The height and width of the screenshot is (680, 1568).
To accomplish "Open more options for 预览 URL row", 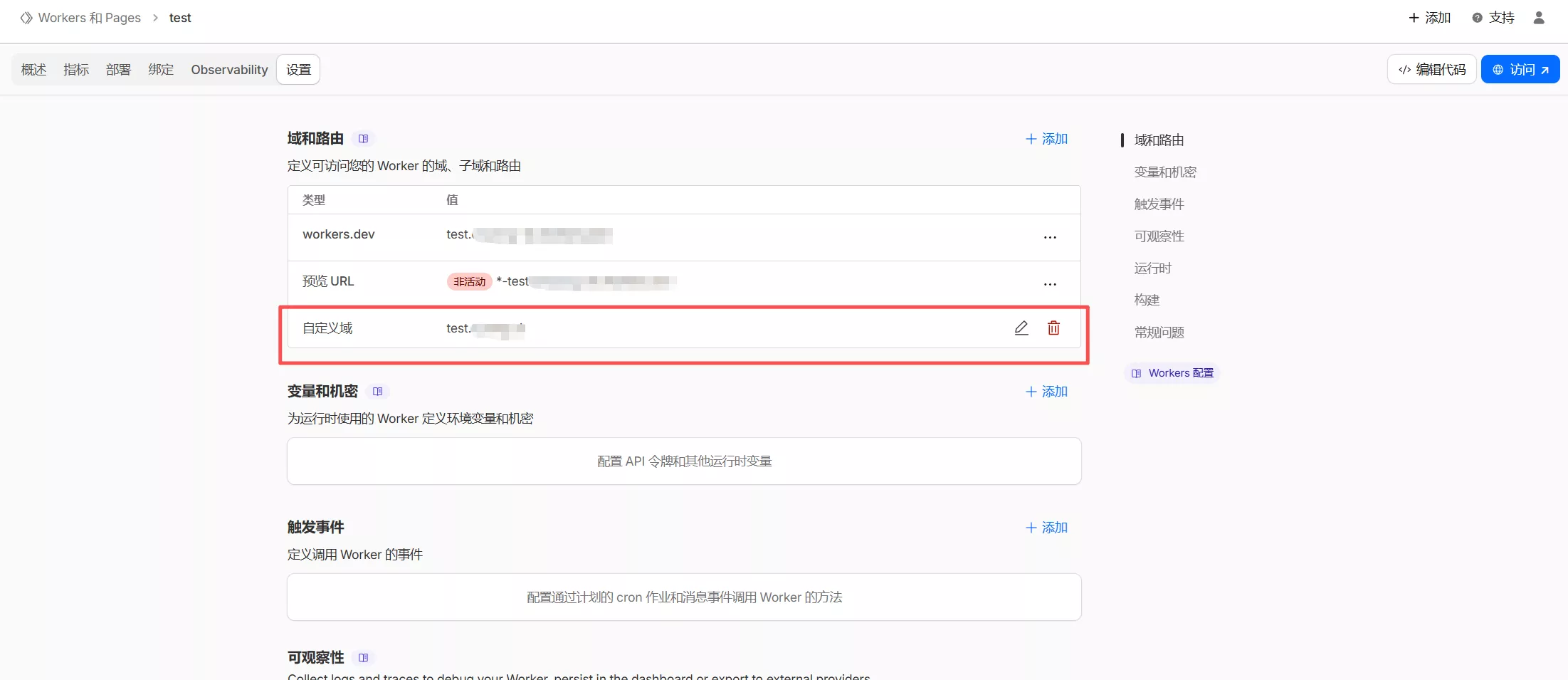I will pos(1050,284).
